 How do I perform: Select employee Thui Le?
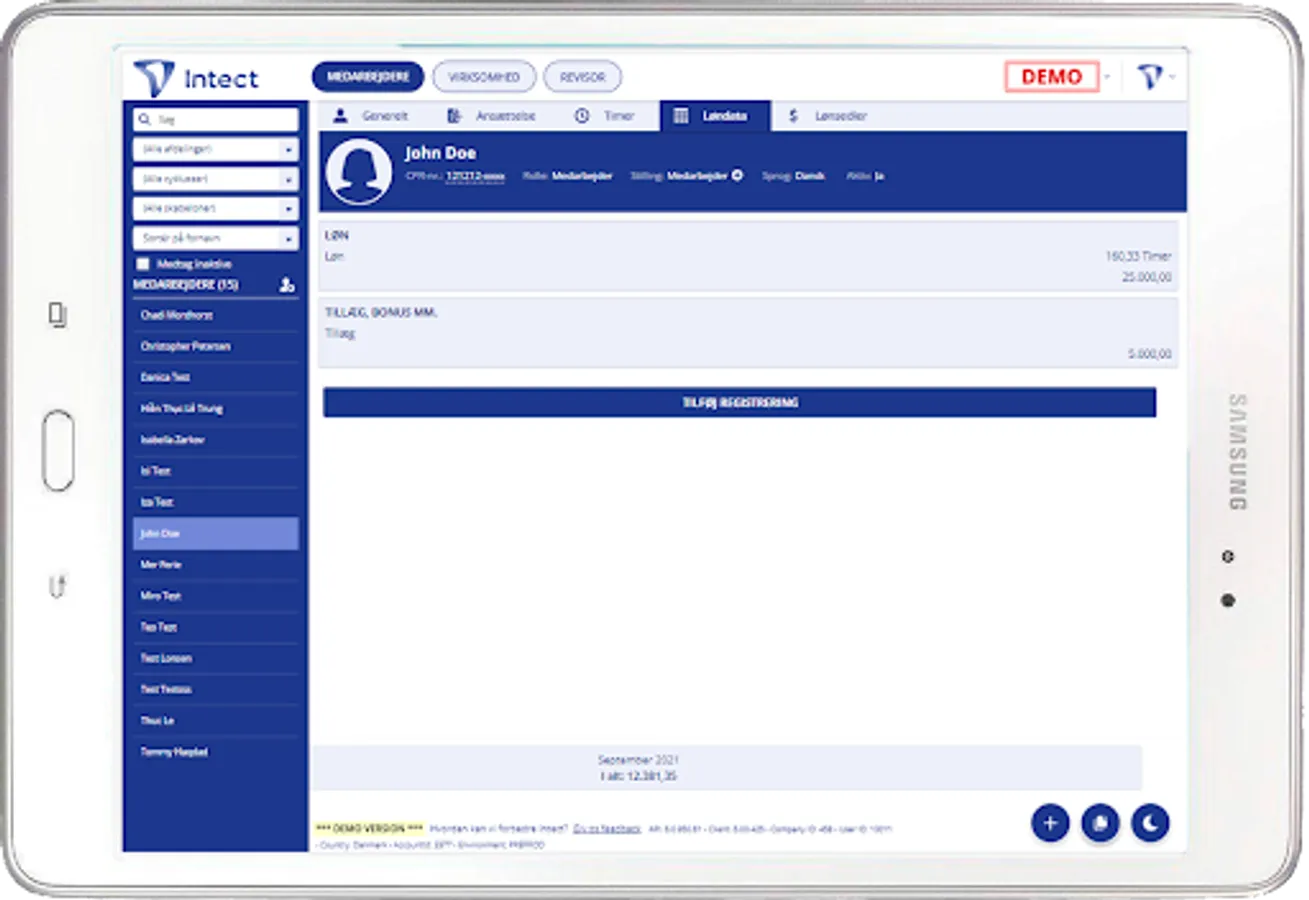215,720
